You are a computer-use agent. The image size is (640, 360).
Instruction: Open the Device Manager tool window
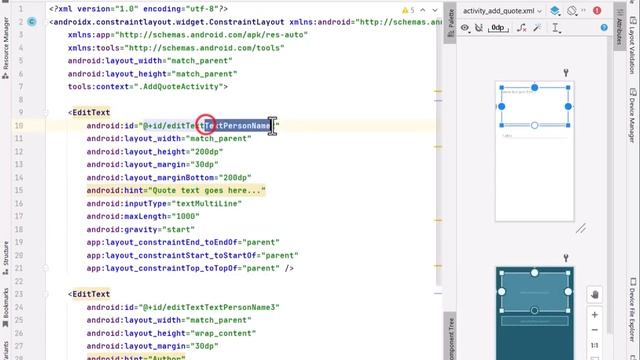click(x=632, y=115)
